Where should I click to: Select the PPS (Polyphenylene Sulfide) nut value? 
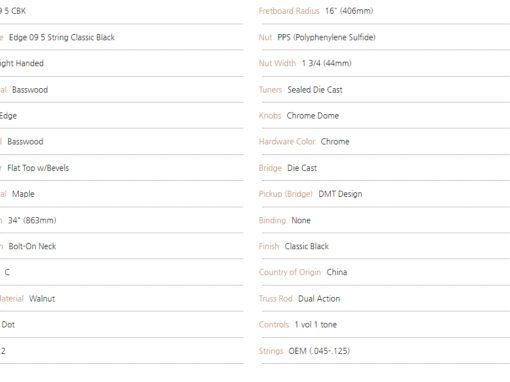click(x=326, y=37)
